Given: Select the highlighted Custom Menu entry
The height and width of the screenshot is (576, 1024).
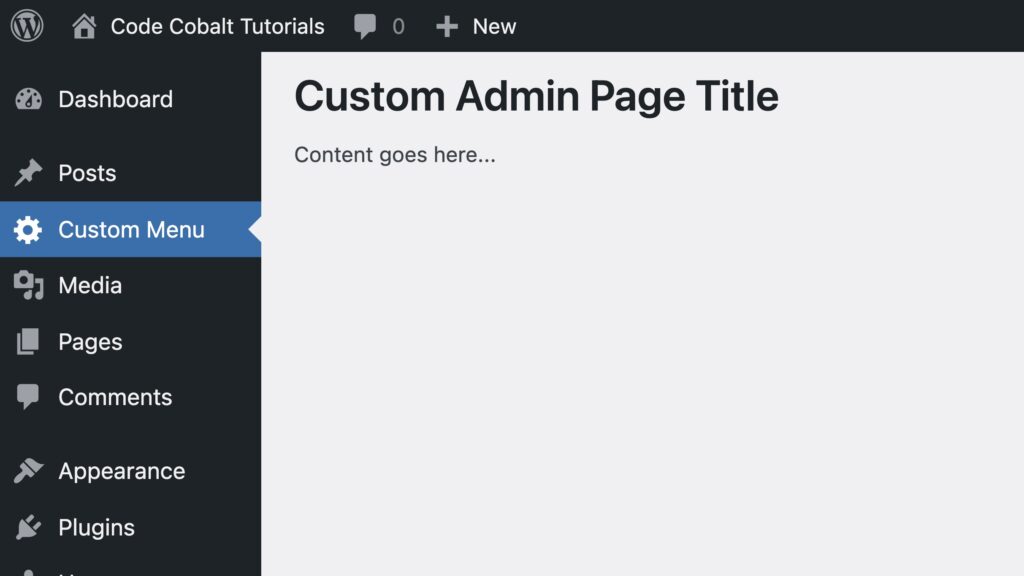Looking at the screenshot, I should [x=131, y=229].
